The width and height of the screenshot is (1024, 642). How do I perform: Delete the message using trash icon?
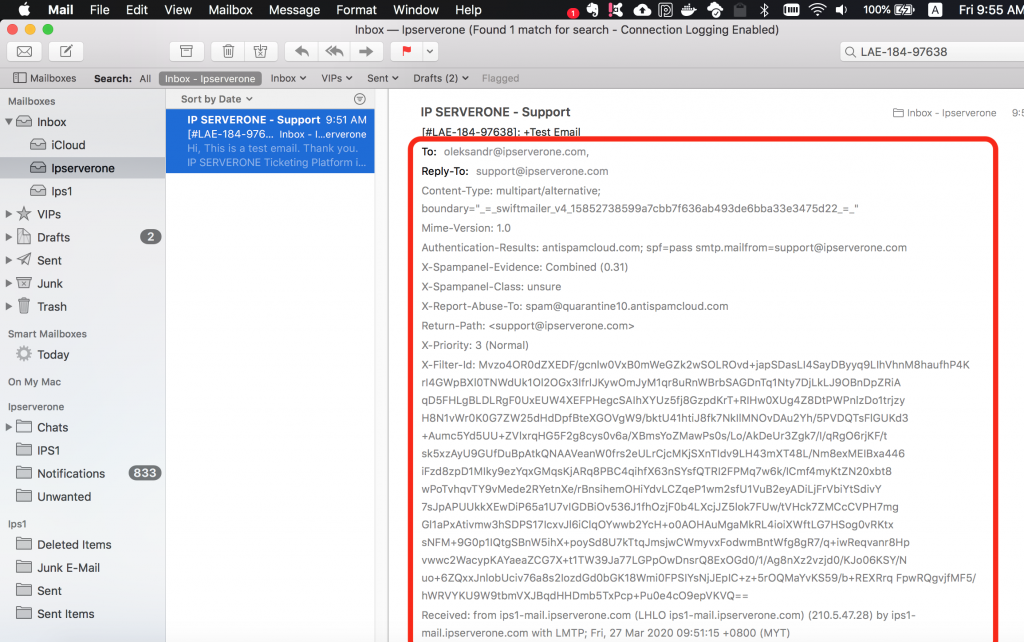click(x=229, y=51)
